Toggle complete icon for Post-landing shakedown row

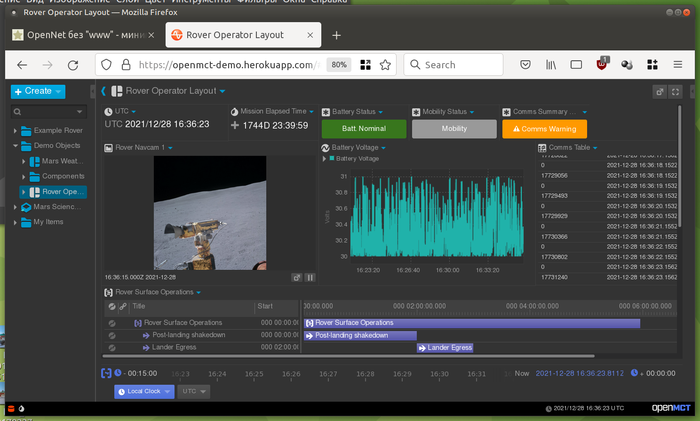click(112, 335)
